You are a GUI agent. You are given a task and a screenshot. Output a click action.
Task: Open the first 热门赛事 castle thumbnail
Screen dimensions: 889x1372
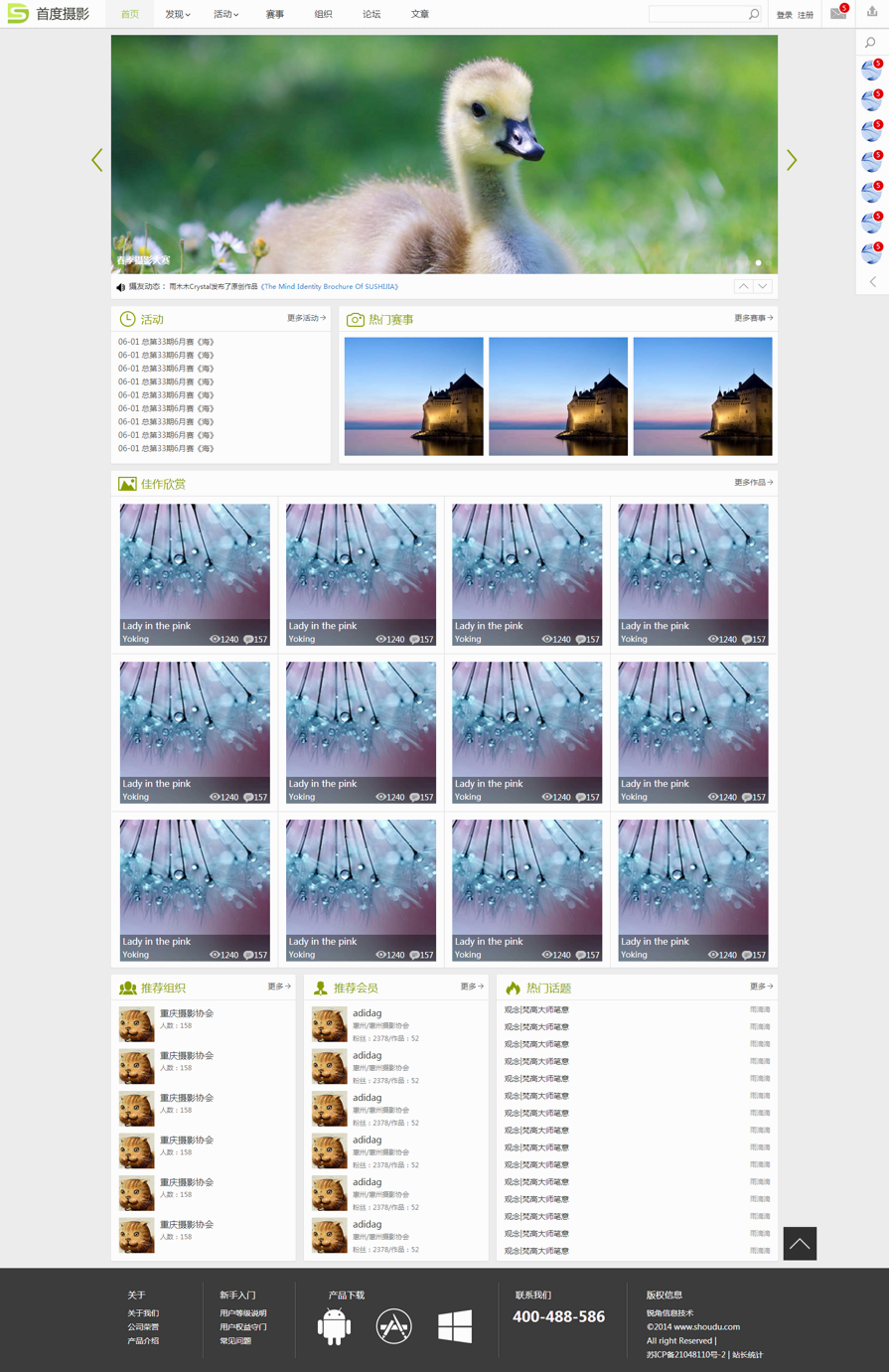[x=413, y=396]
